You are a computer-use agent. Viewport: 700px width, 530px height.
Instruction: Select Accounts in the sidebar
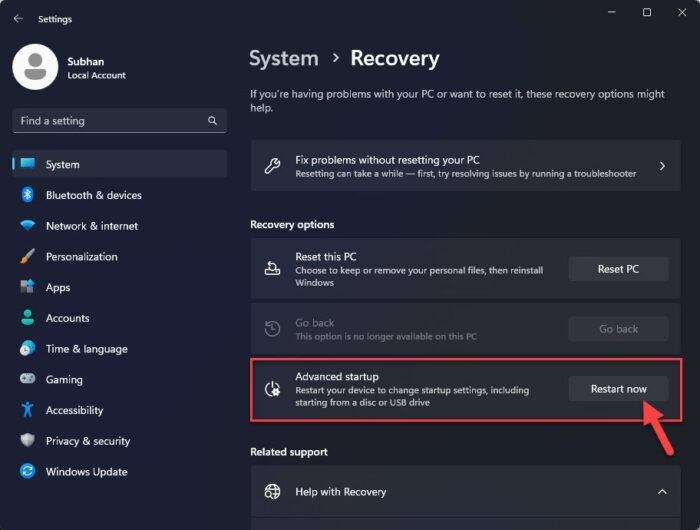(x=120, y=318)
